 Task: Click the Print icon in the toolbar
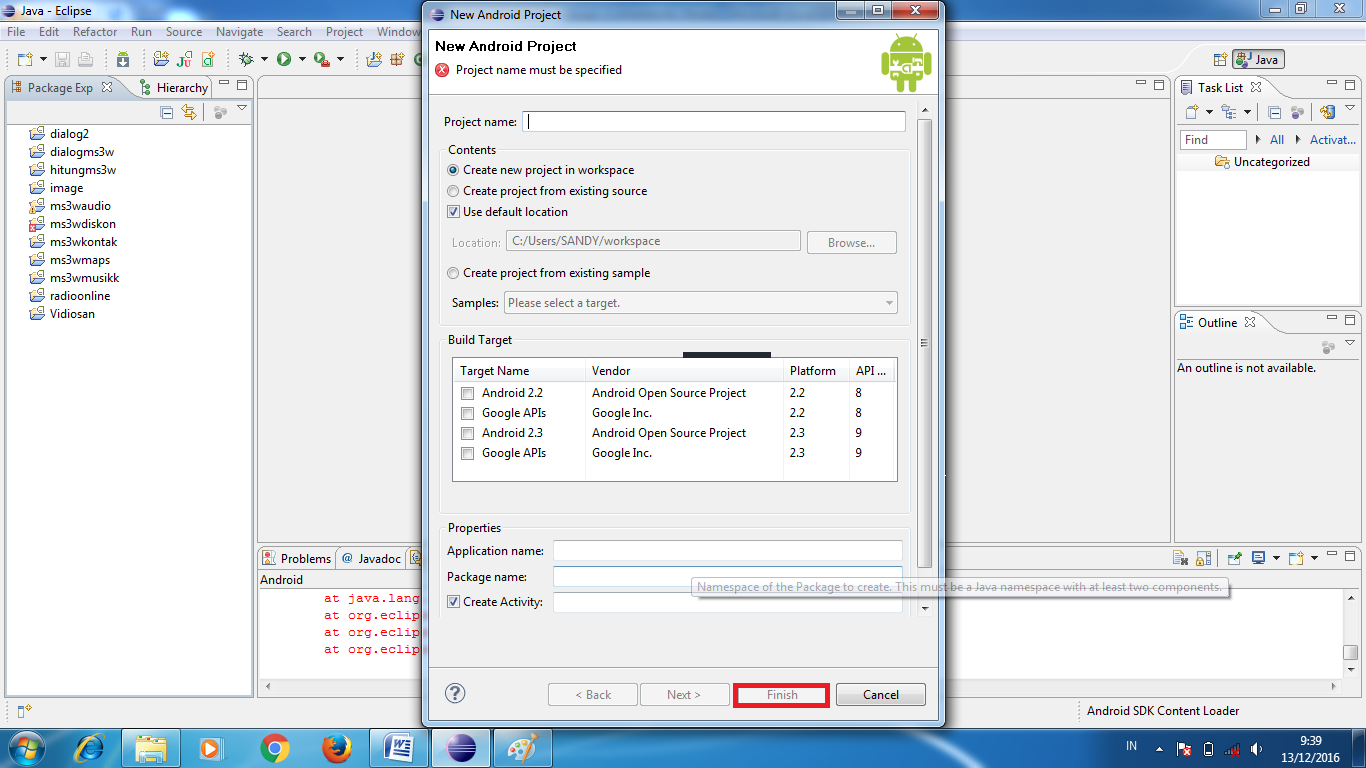point(86,59)
